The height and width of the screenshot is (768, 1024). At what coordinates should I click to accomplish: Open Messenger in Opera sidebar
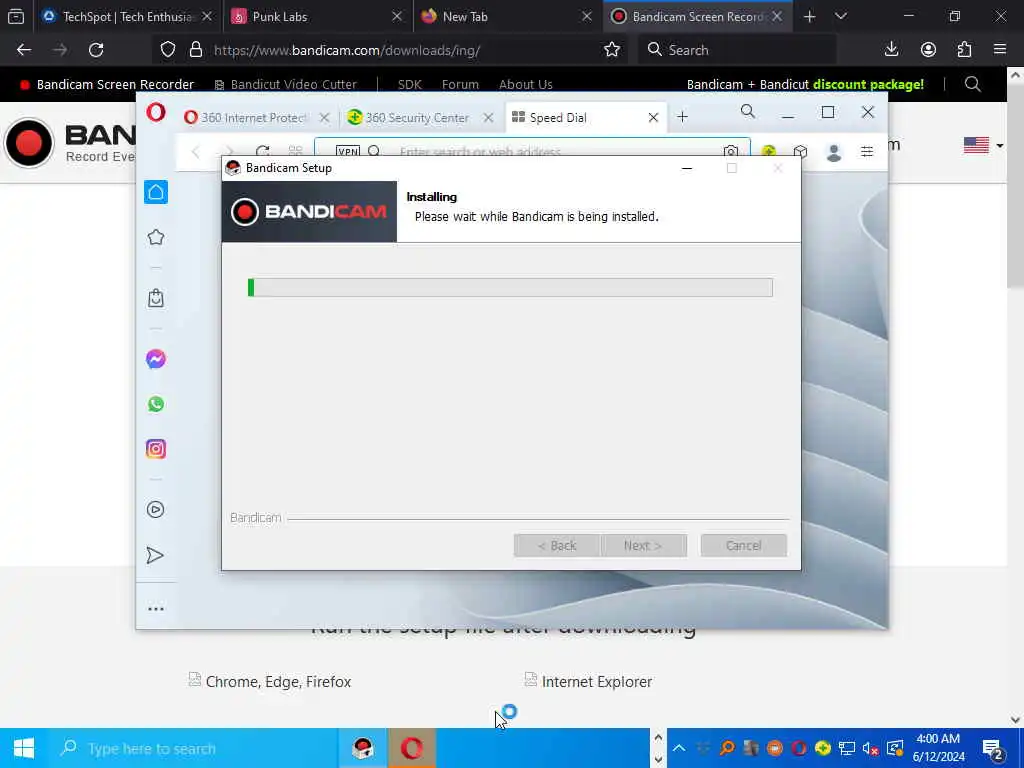click(x=155, y=359)
